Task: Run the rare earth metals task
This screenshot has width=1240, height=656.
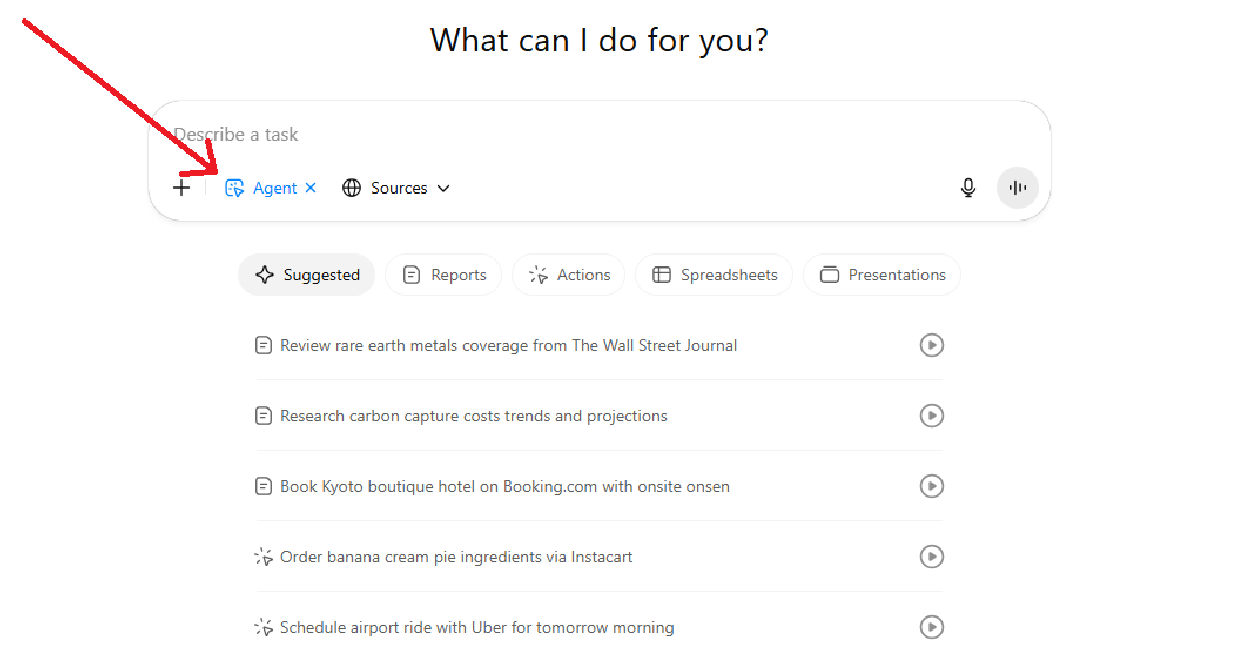Action: (x=931, y=345)
